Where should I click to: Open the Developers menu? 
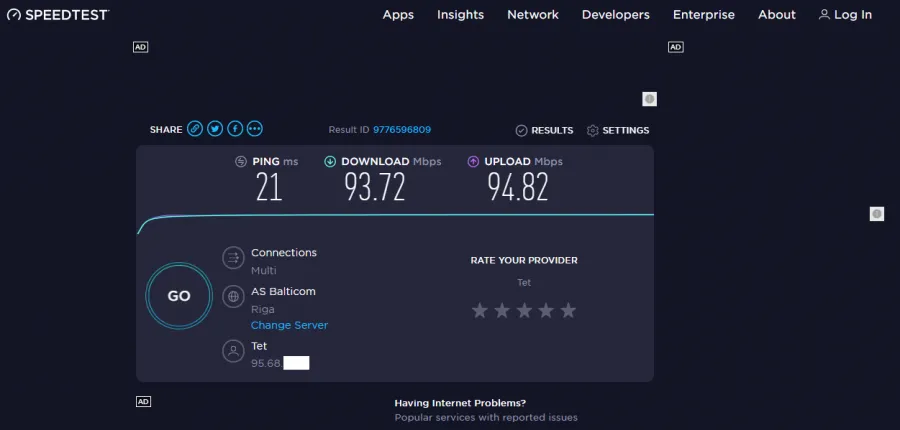click(616, 15)
